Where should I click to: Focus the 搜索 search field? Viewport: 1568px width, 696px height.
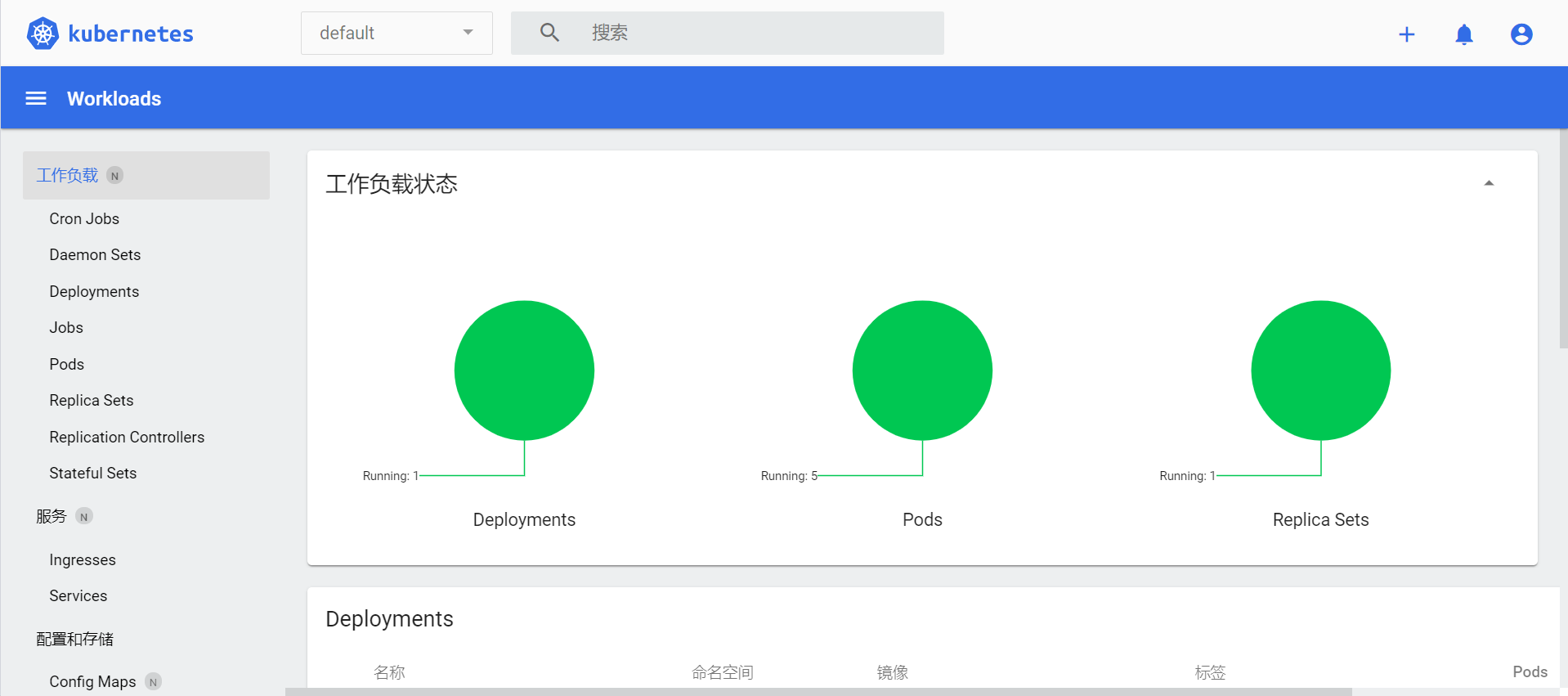[x=728, y=33]
